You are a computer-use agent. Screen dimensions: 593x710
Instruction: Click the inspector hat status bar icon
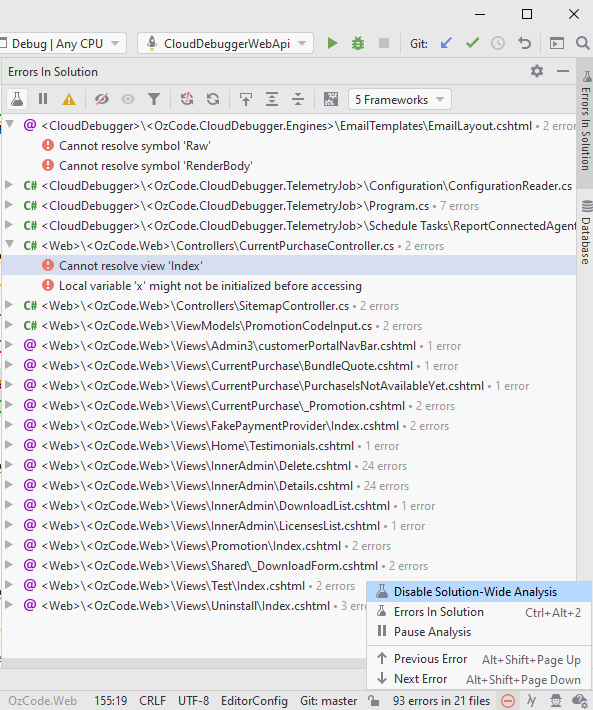point(556,701)
